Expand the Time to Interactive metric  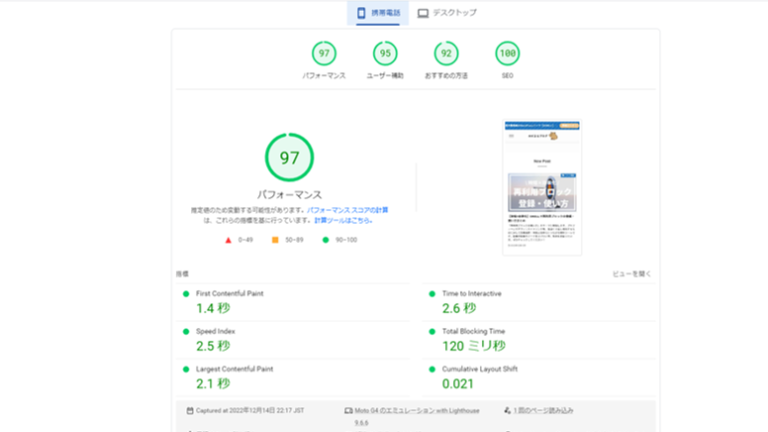[x=472, y=294]
